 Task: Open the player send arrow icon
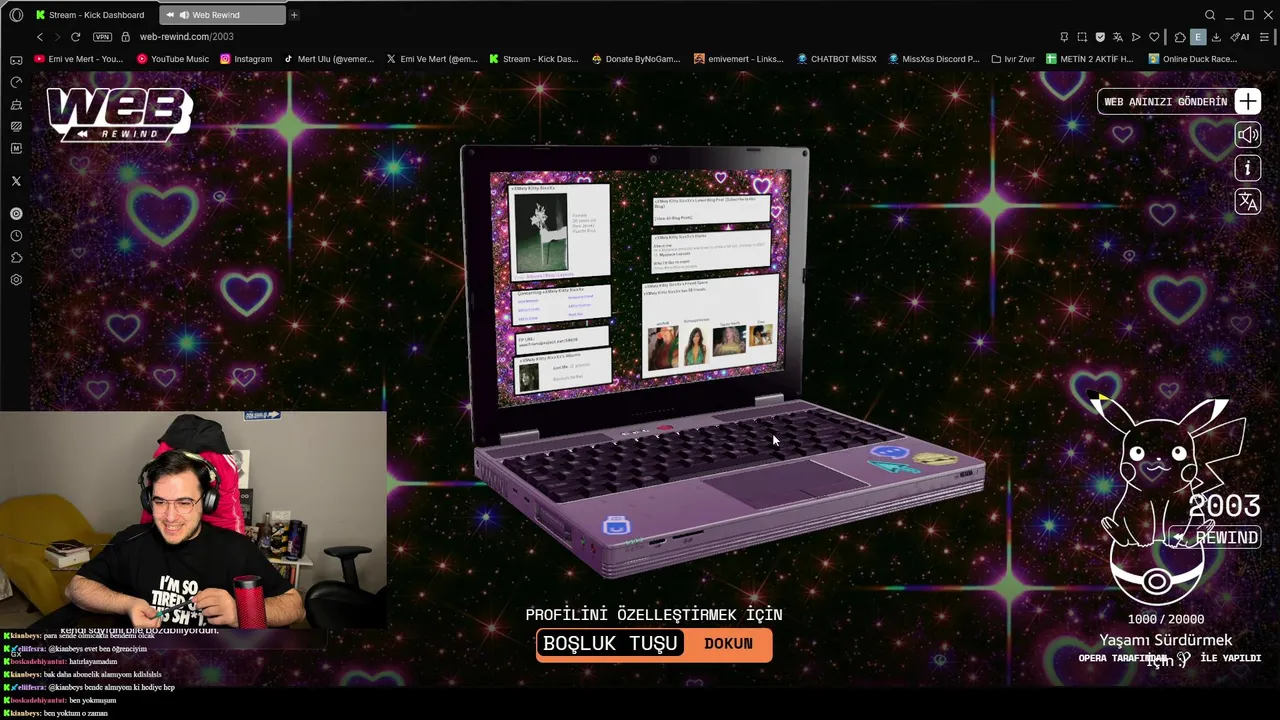(x=1136, y=37)
